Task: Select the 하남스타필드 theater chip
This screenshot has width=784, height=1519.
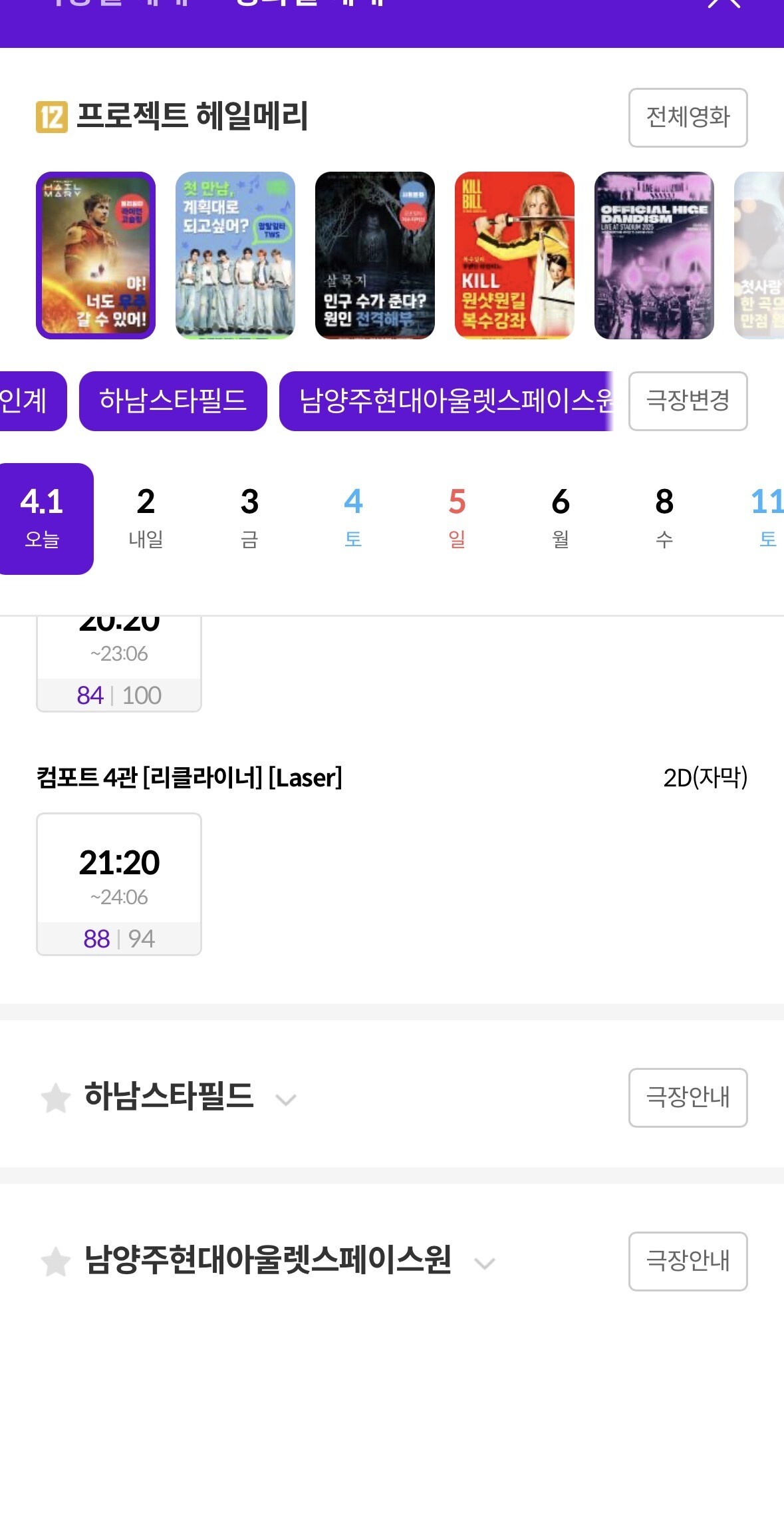Action: [x=173, y=401]
